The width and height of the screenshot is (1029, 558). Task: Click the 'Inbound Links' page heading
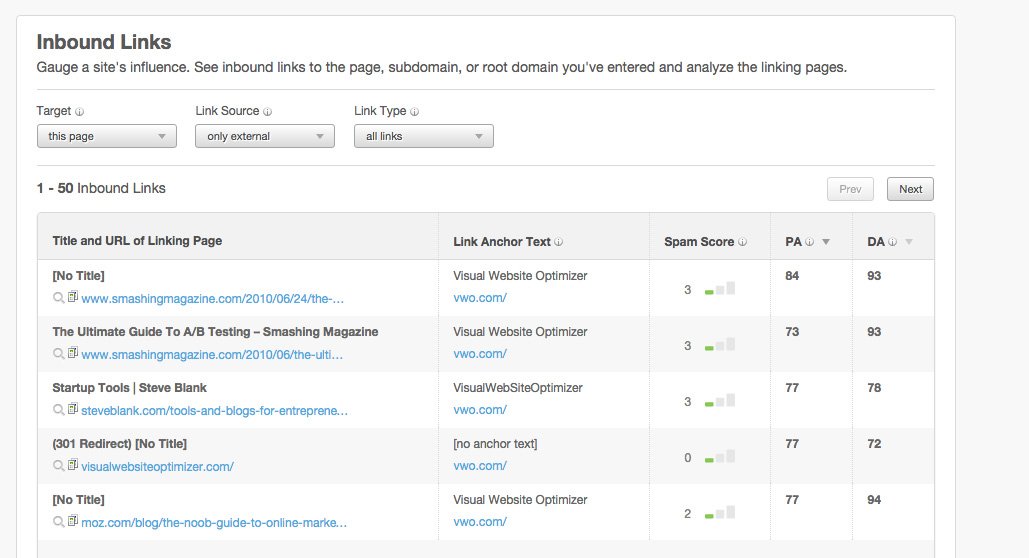104,42
